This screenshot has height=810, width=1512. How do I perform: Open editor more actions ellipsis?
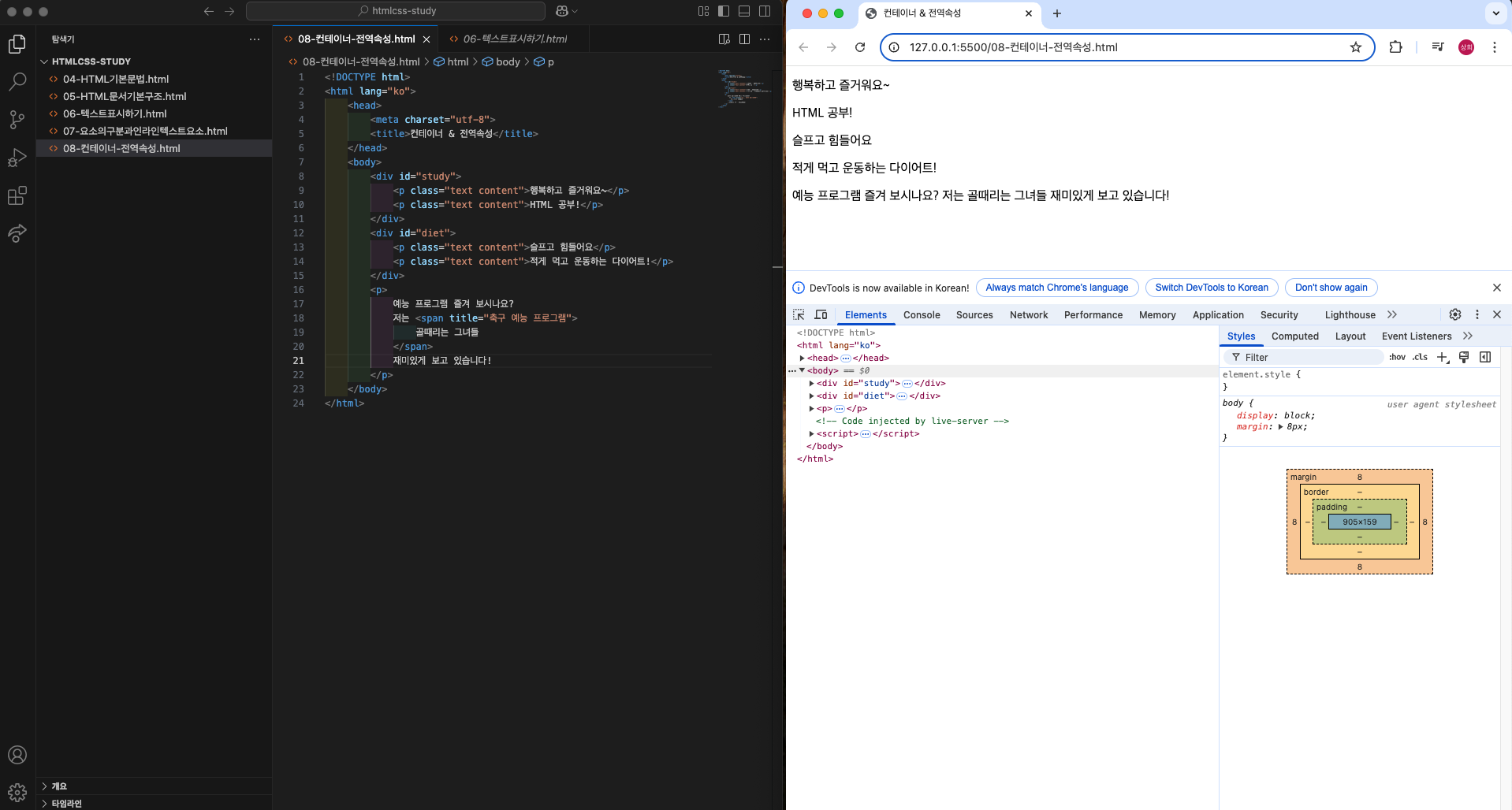click(765, 39)
